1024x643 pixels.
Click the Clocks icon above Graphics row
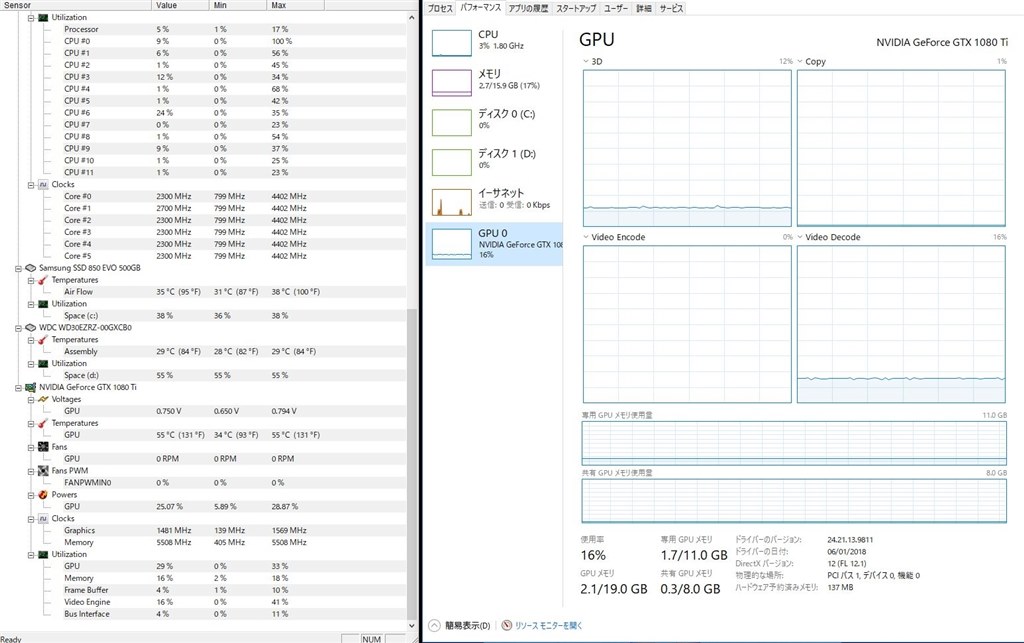43,518
